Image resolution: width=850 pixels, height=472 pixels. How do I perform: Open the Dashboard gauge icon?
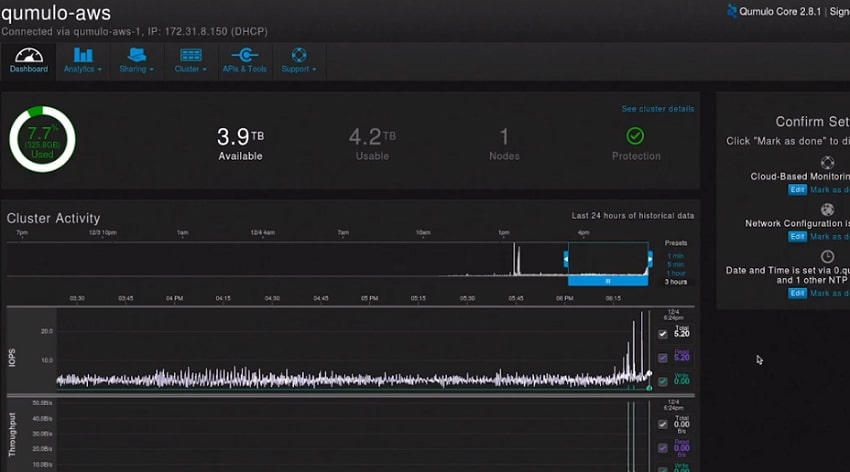pos(29,55)
